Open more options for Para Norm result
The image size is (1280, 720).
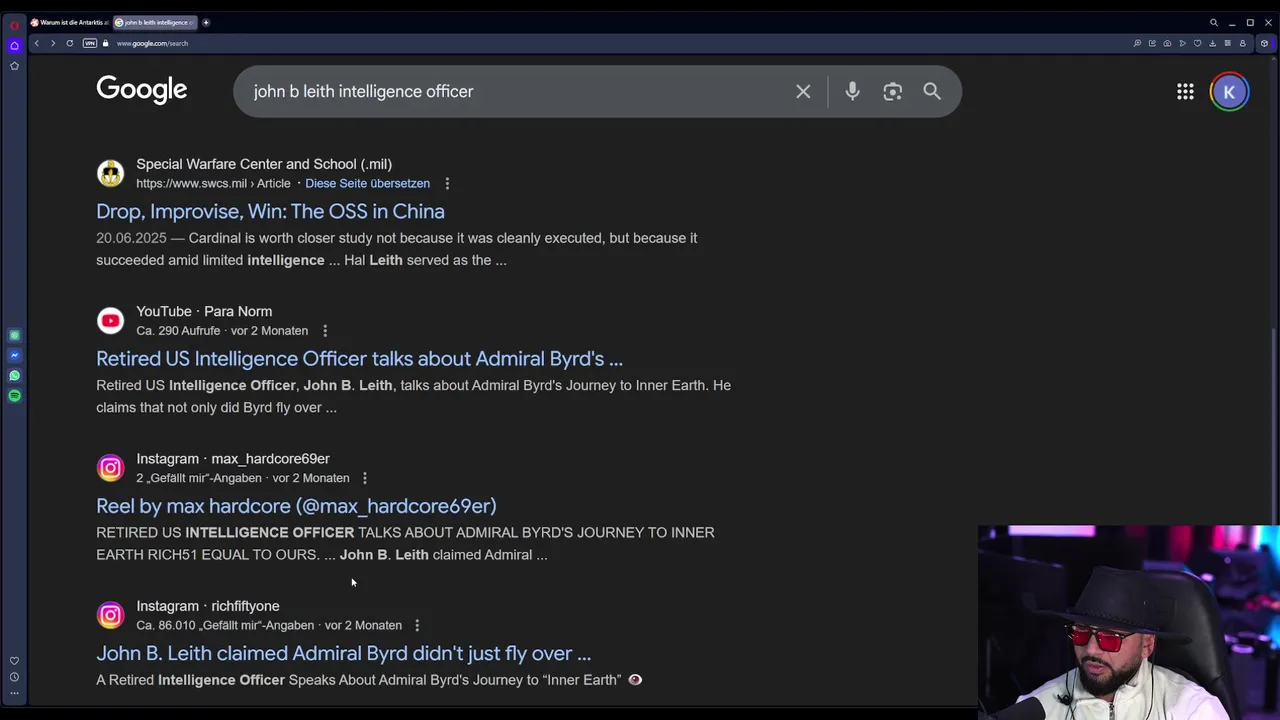tap(324, 330)
